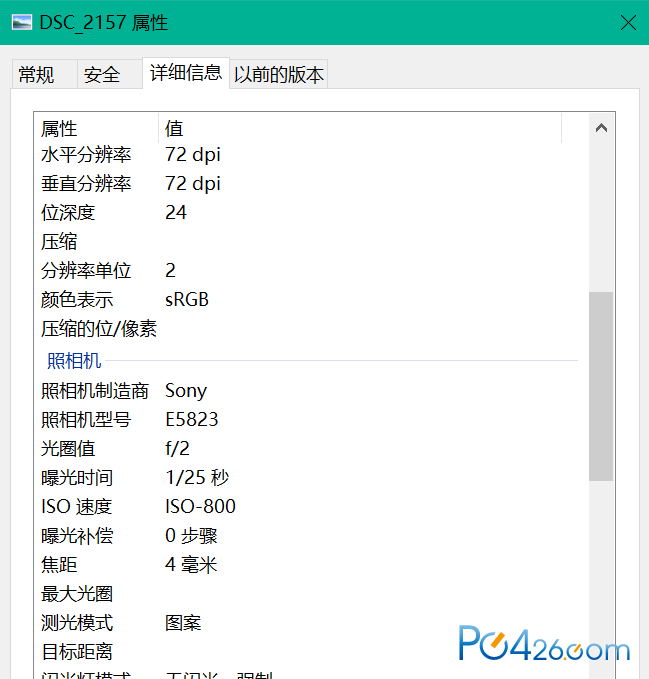This screenshot has height=679, width=649.
Task: Click the f/2 aperture value
Action: [x=177, y=449]
